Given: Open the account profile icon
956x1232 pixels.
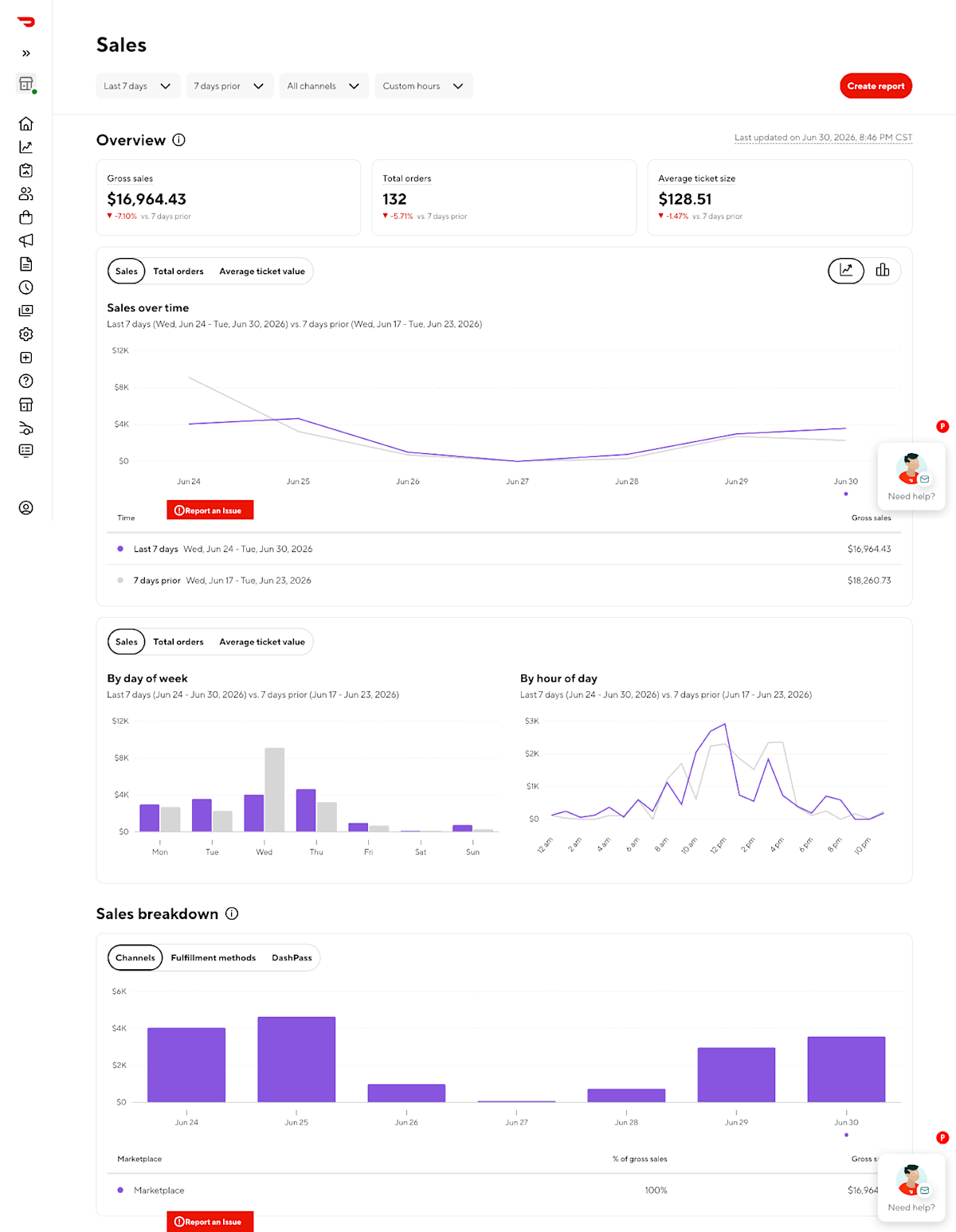Looking at the screenshot, I should (26, 507).
